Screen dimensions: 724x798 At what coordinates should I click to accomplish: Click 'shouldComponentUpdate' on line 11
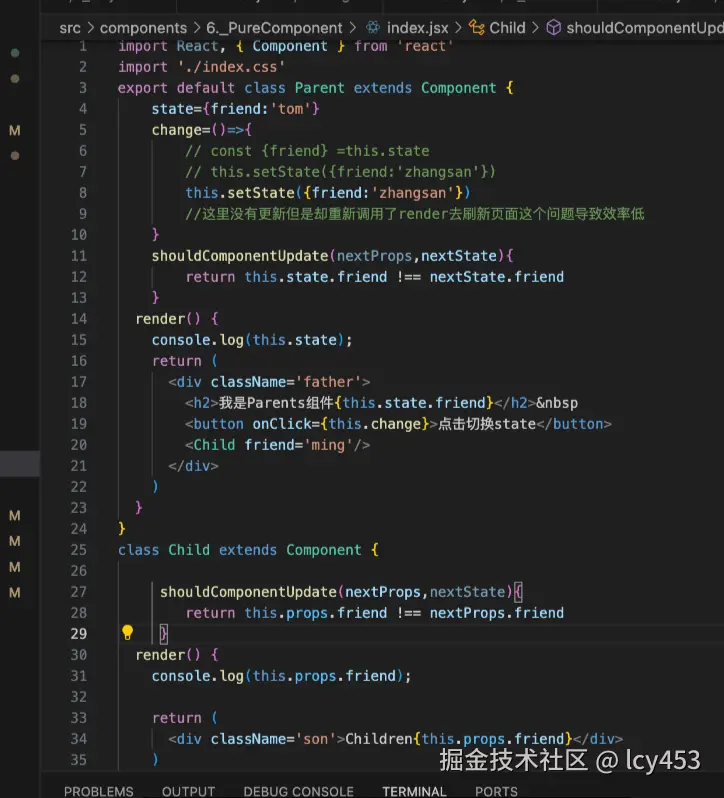click(x=240, y=255)
